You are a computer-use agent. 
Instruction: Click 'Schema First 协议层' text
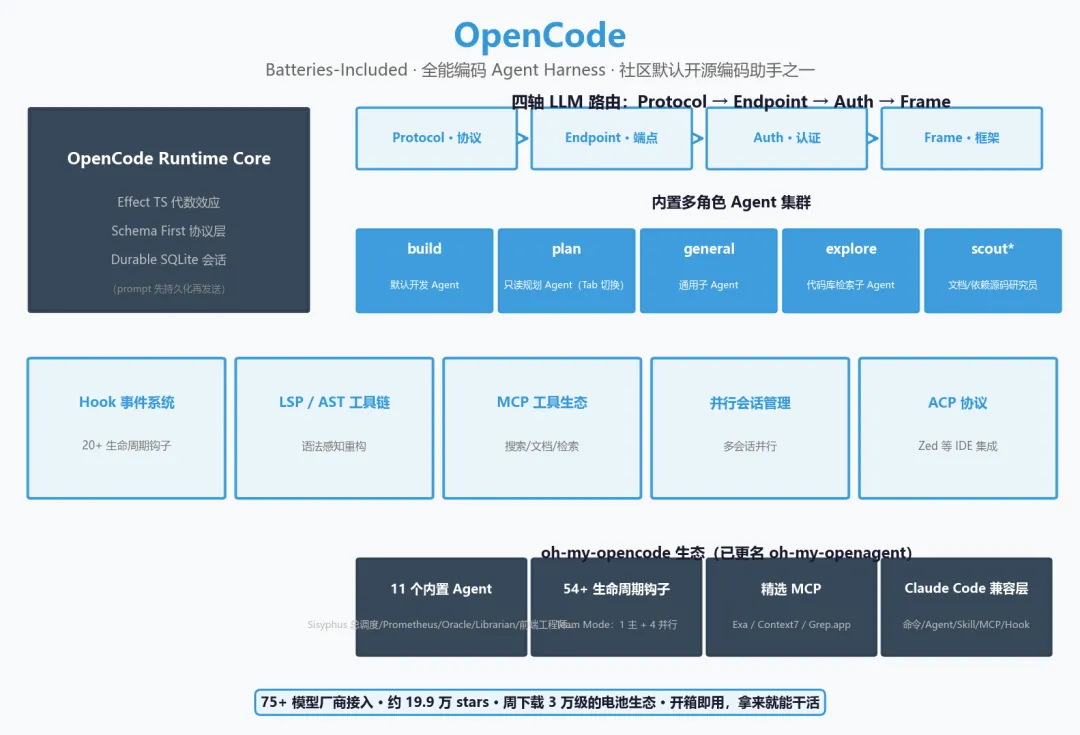point(169,231)
